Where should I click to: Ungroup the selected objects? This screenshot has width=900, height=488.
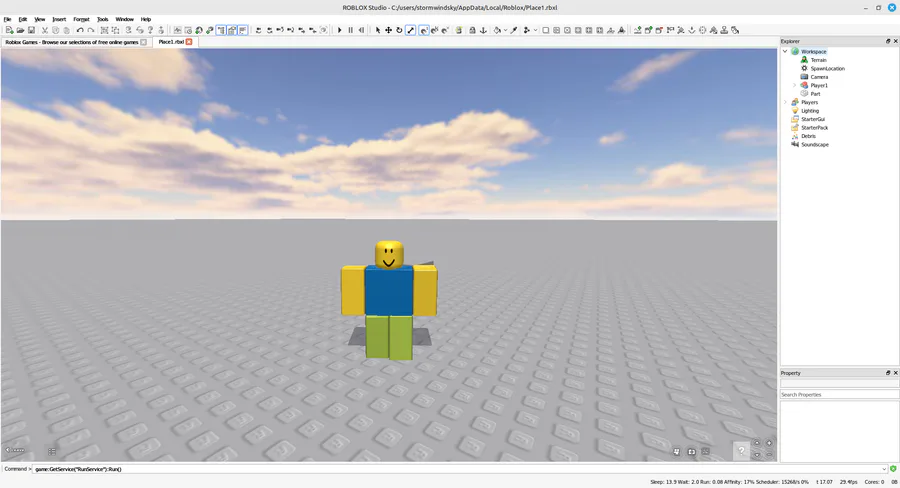pyautogui.click(x=115, y=30)
